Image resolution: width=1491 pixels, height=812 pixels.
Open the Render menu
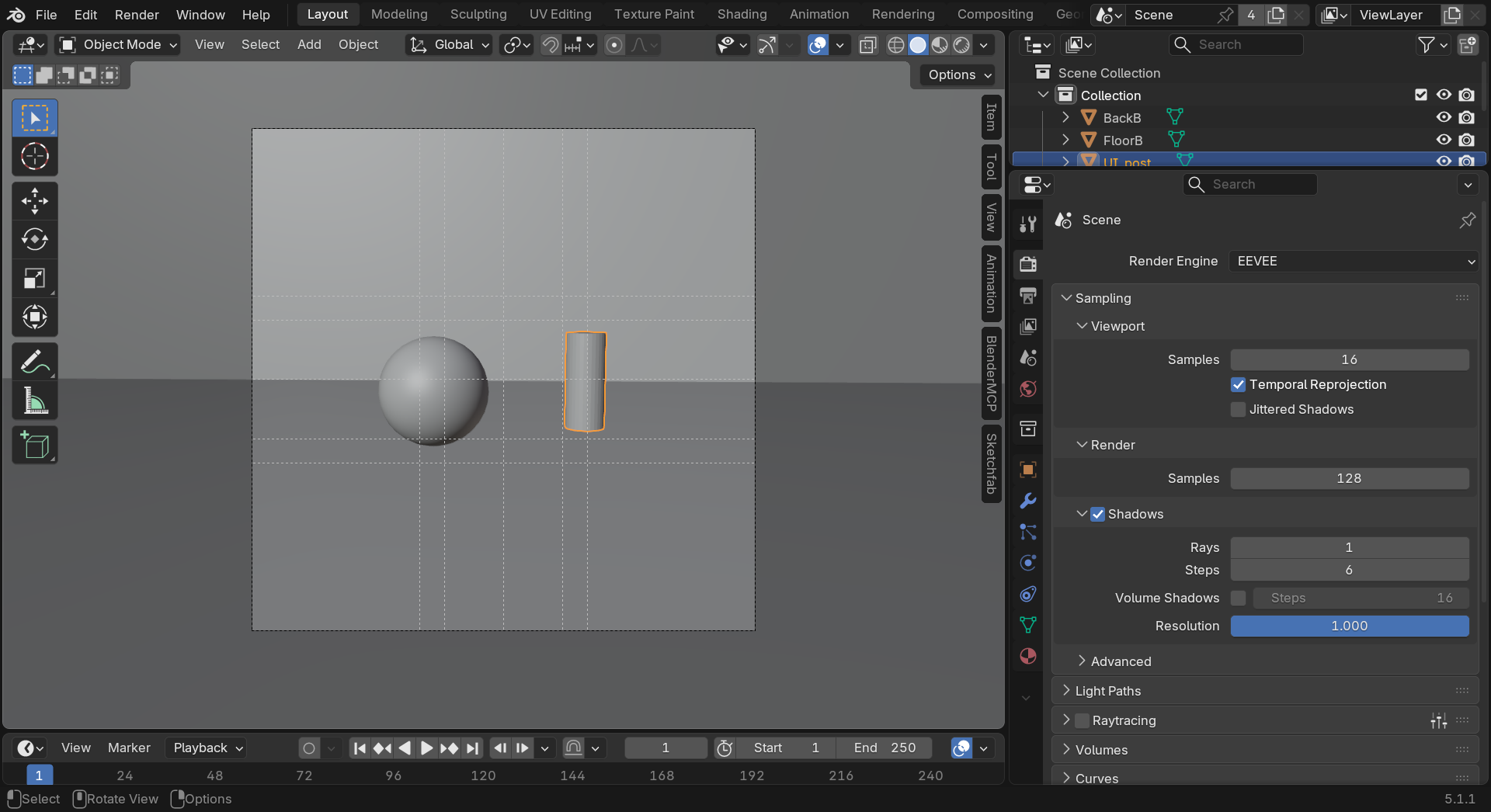(137, 15)
